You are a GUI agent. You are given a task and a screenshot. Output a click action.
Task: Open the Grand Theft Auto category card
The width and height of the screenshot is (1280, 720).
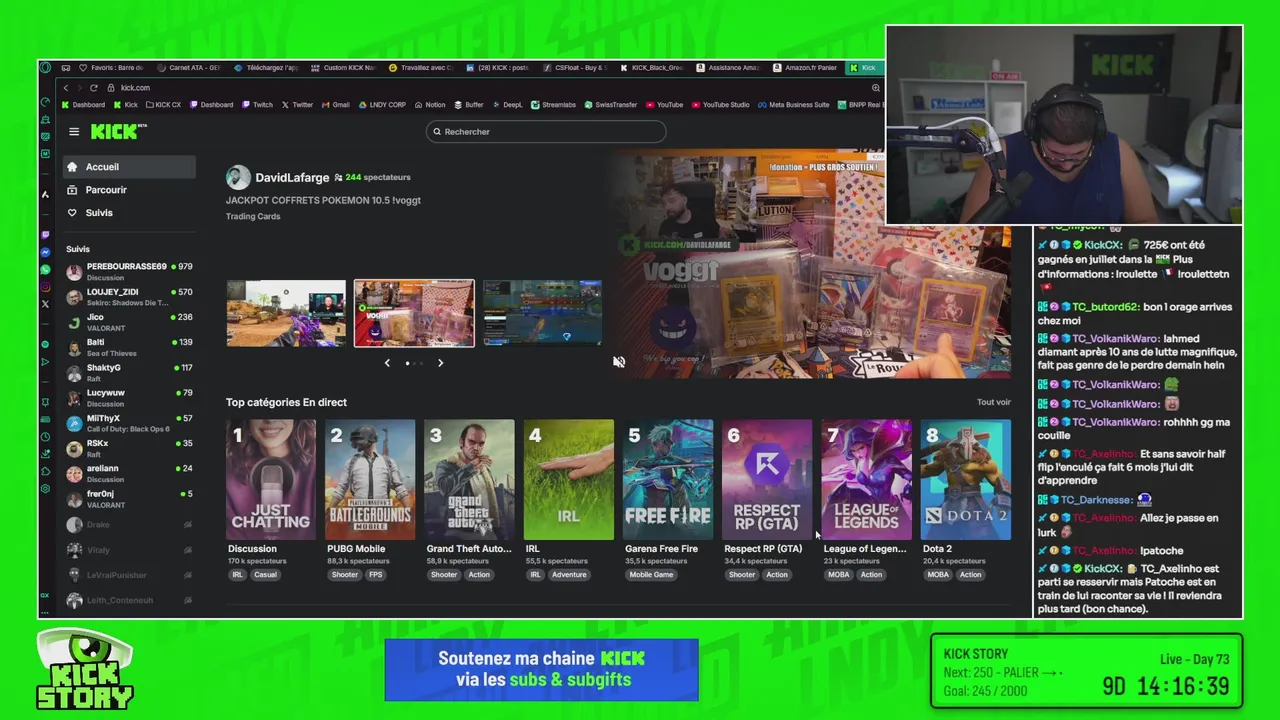[x=469, y=480]
